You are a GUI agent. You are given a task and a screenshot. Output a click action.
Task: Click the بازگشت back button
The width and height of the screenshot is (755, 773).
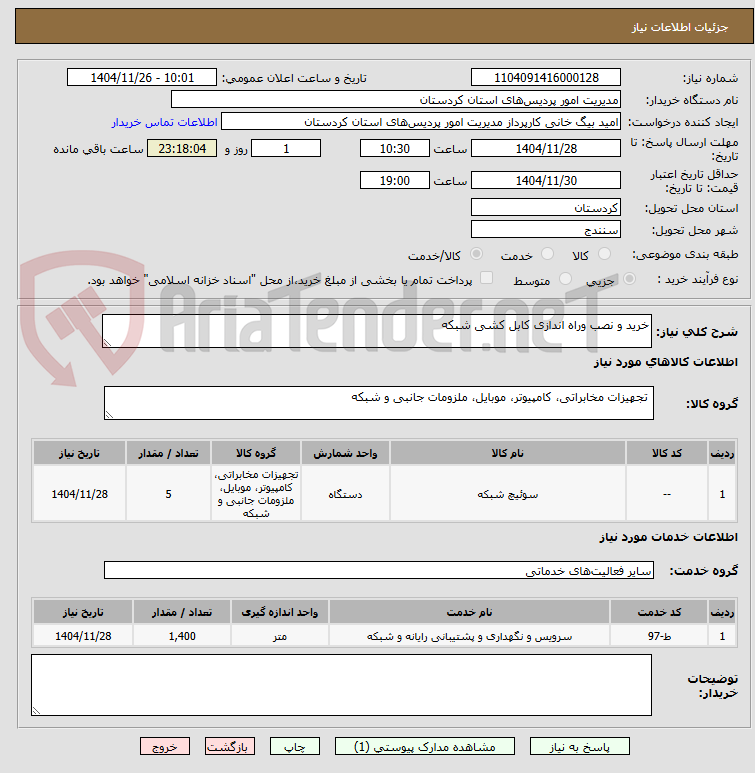(x=230, y=746)
